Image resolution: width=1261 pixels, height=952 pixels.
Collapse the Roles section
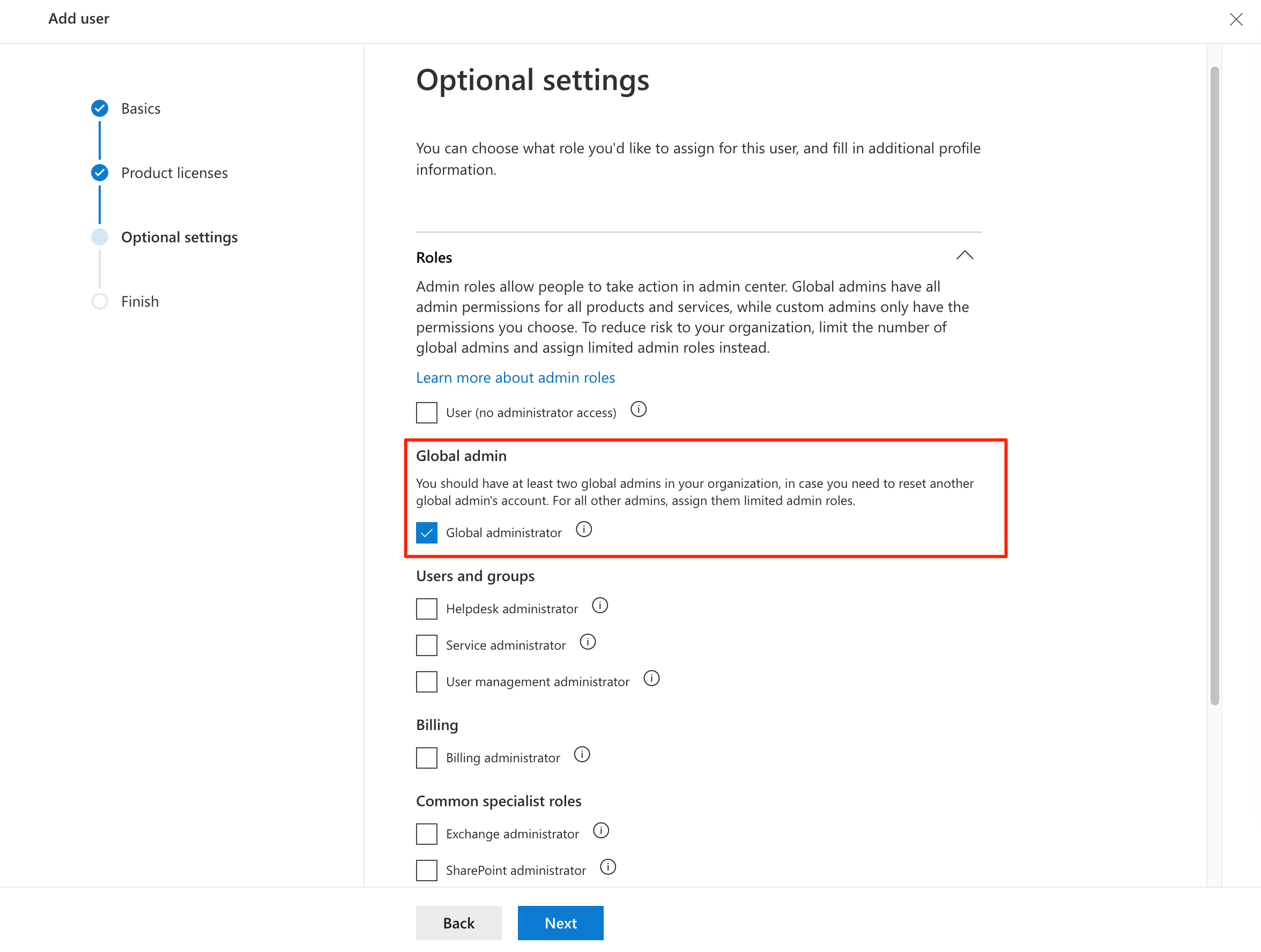(965, 255)
